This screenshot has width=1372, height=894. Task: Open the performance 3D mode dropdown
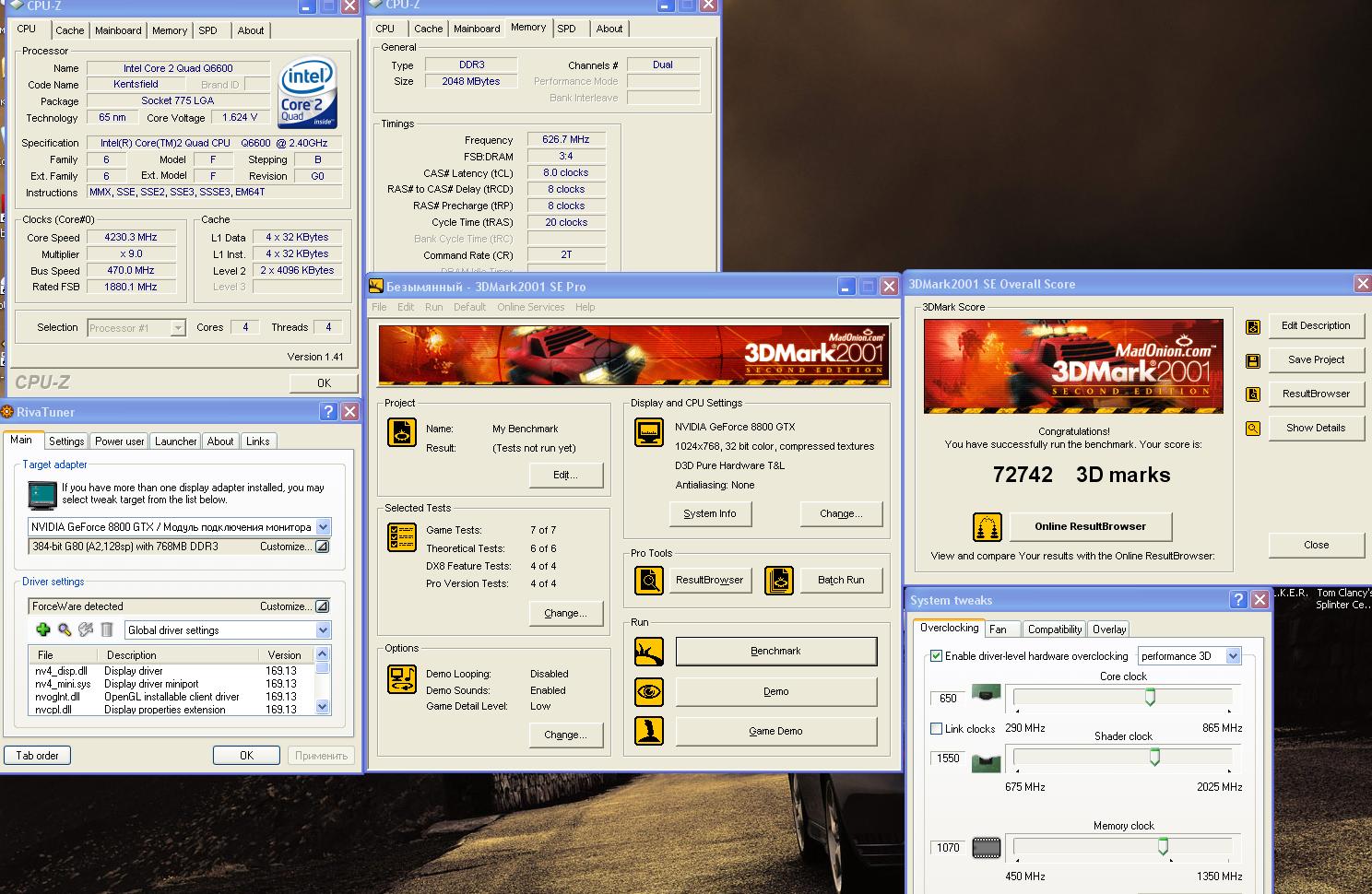(x=1233, y=656)
